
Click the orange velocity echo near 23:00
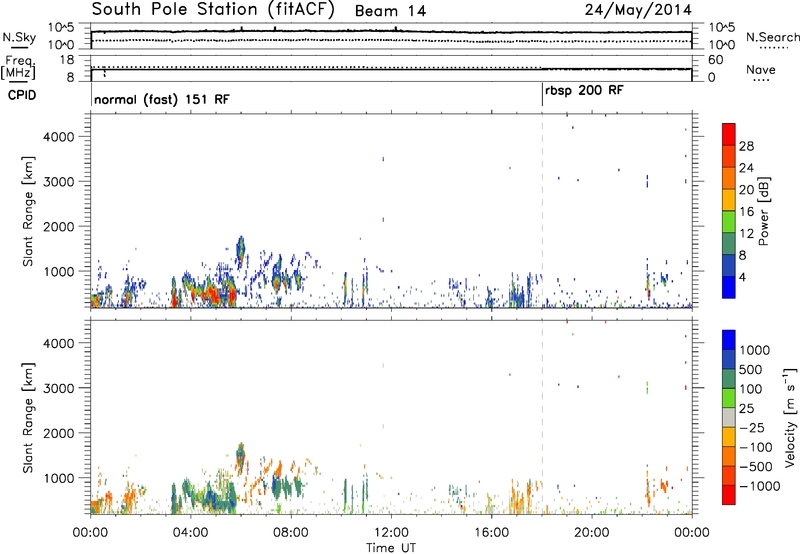tap(664, 486)
